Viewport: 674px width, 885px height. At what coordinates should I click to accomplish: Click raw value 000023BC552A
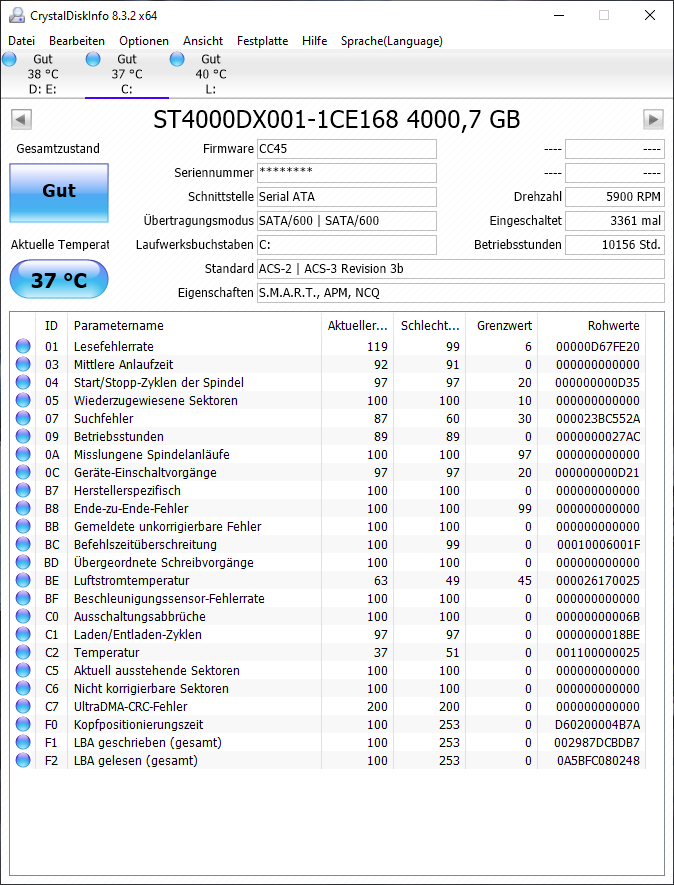tap(598, 419)
